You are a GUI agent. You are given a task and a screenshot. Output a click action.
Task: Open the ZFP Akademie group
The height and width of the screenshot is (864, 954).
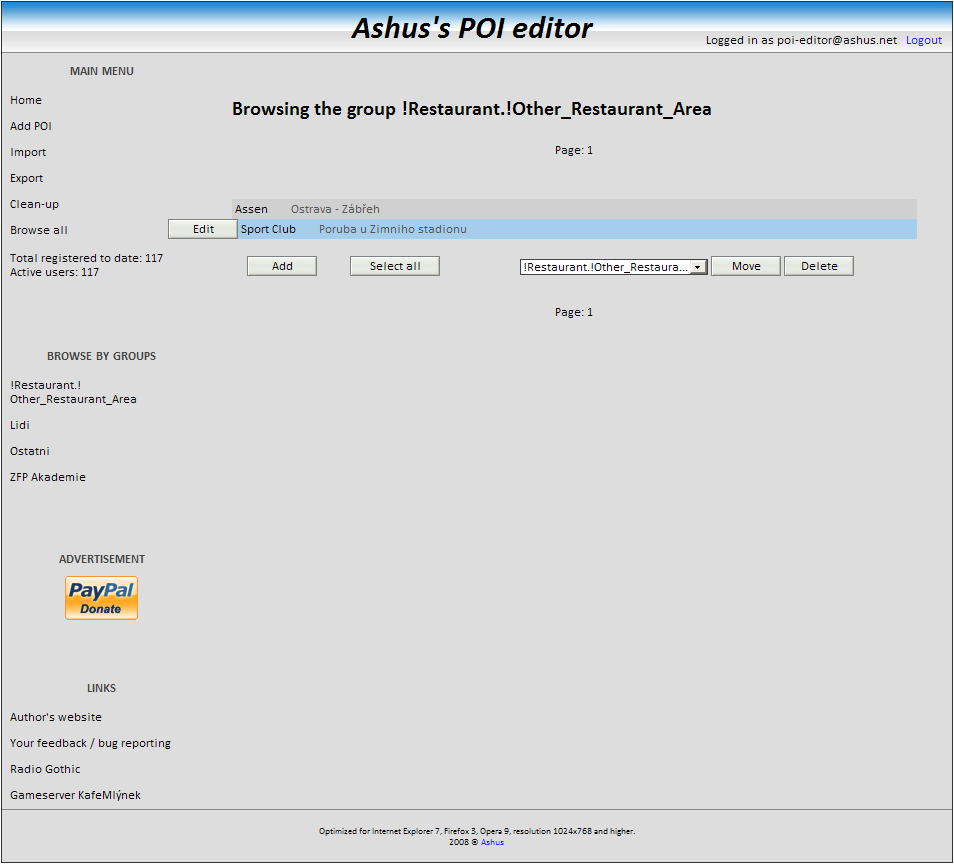(x=48, y=477)
